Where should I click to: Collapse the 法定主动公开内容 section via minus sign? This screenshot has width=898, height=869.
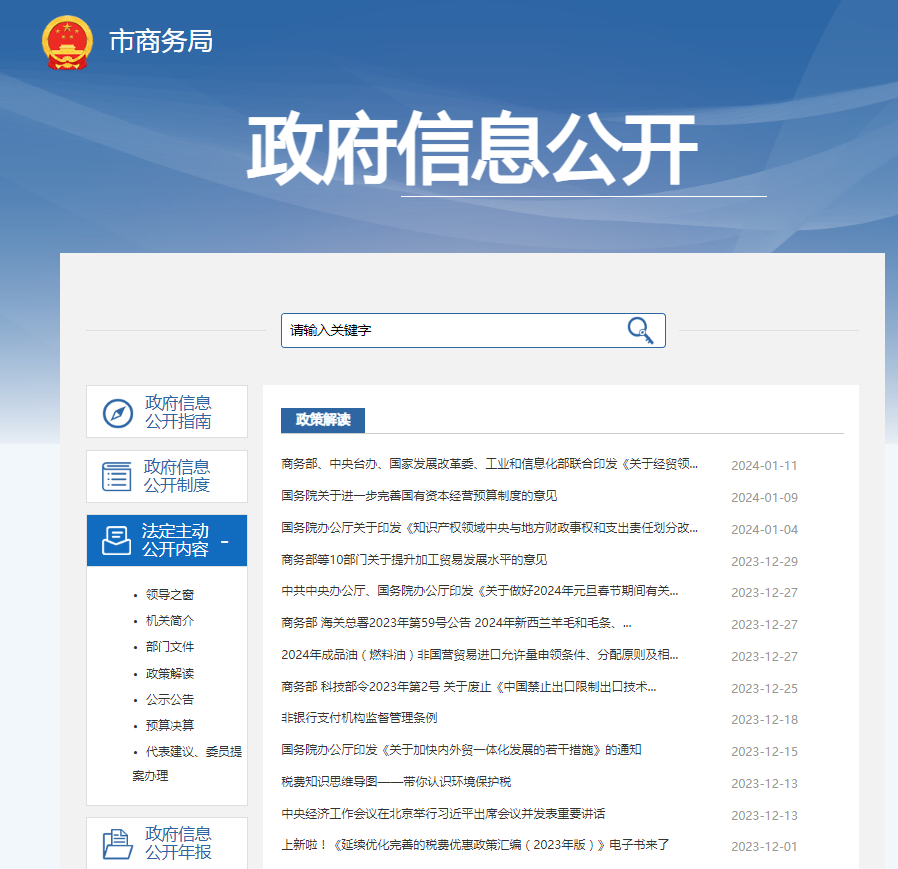225,542
